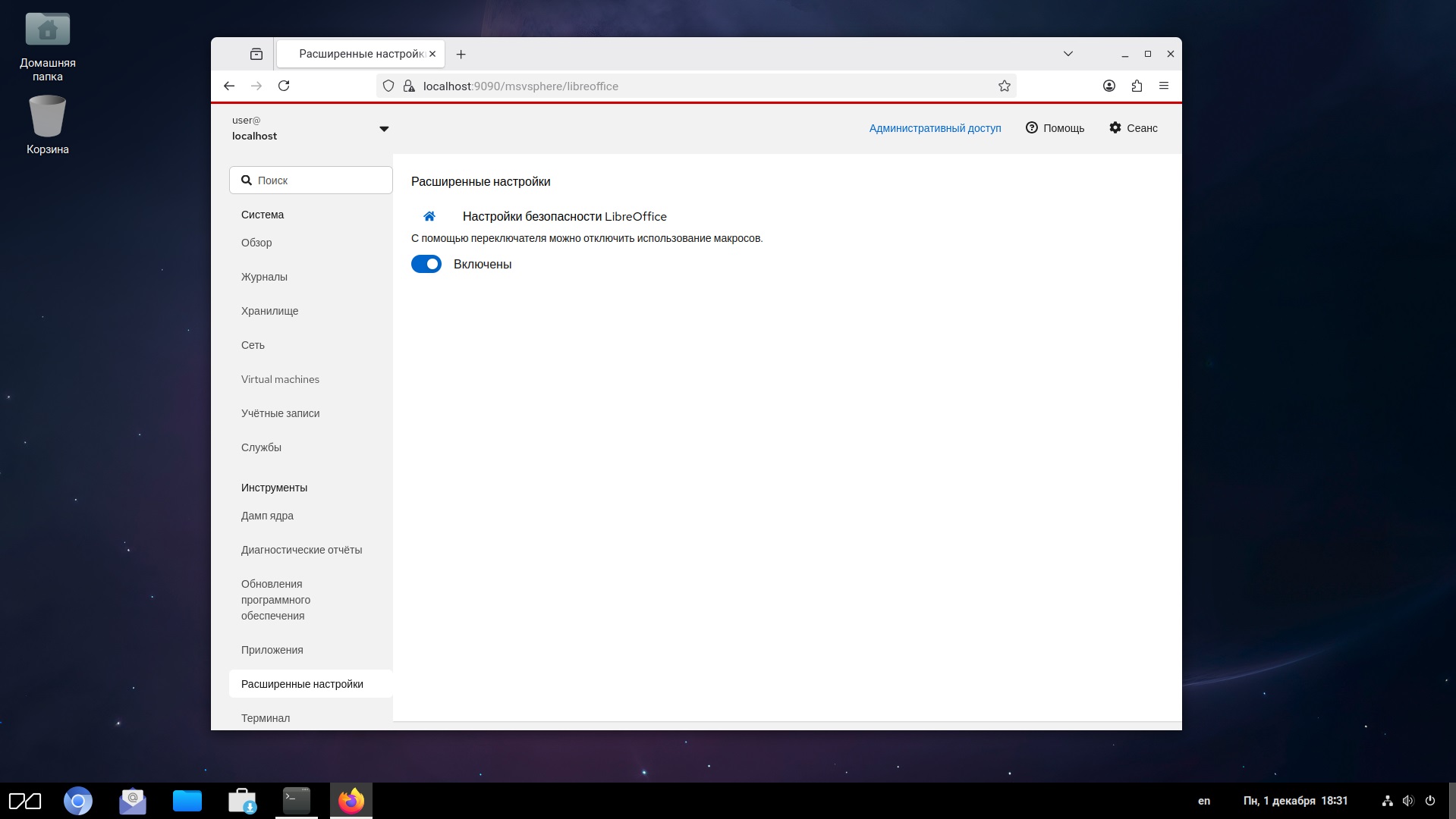Click the Поиск search field in the sidebar

coord(311,180)
